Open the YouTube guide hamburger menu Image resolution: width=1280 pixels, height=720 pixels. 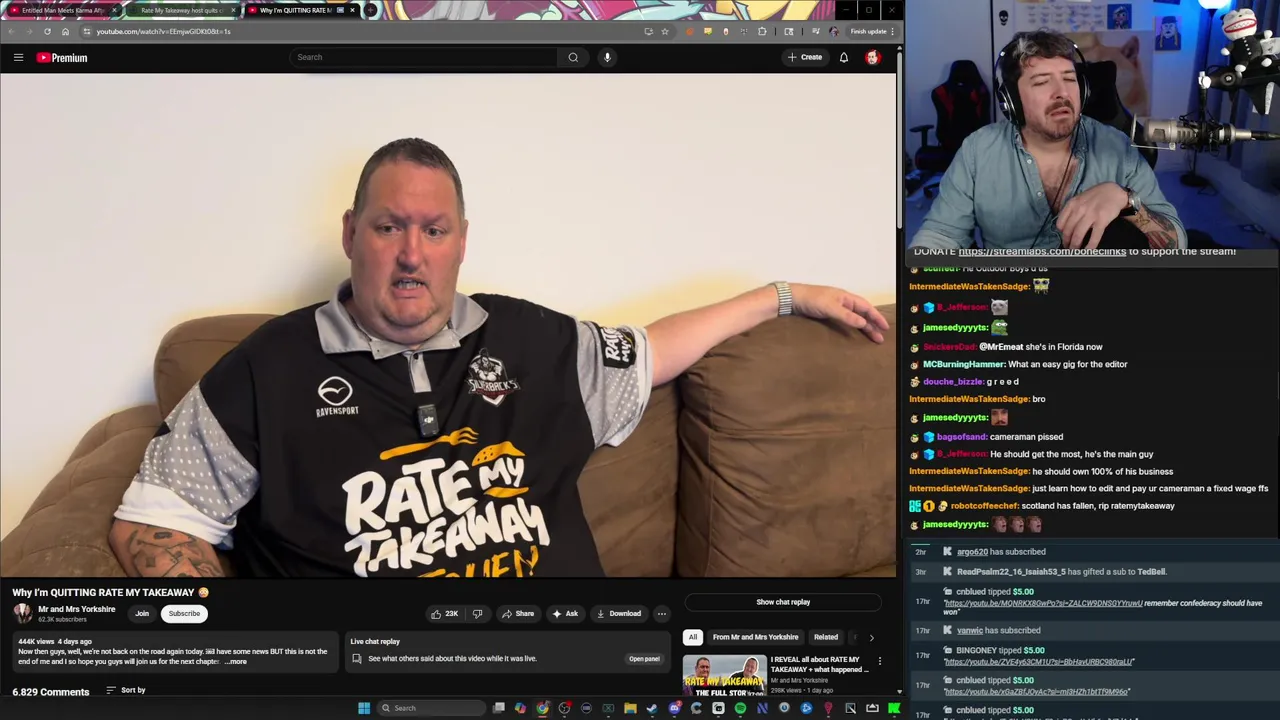pos(18,57)
